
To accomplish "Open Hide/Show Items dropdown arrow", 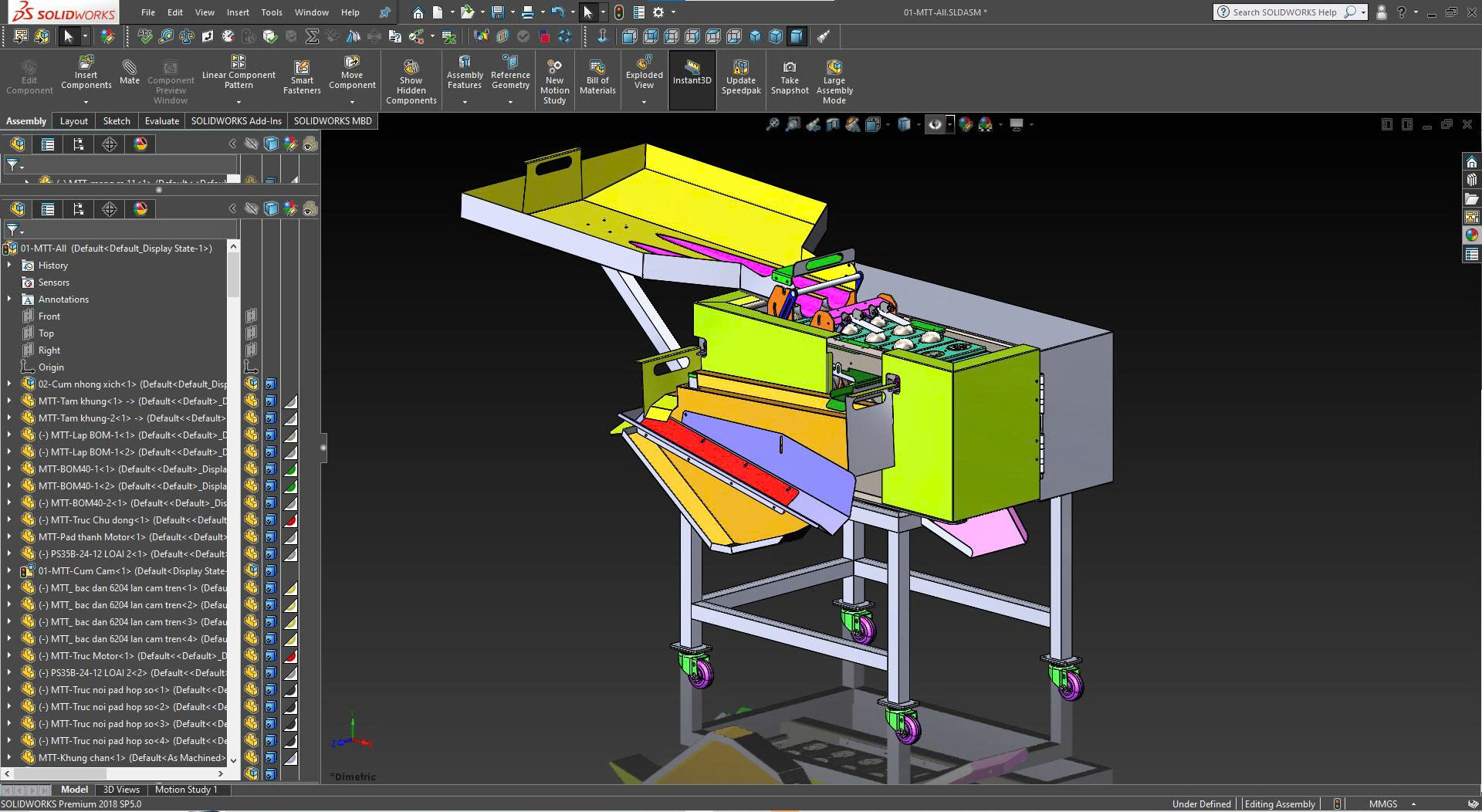I will pos(949,124).
